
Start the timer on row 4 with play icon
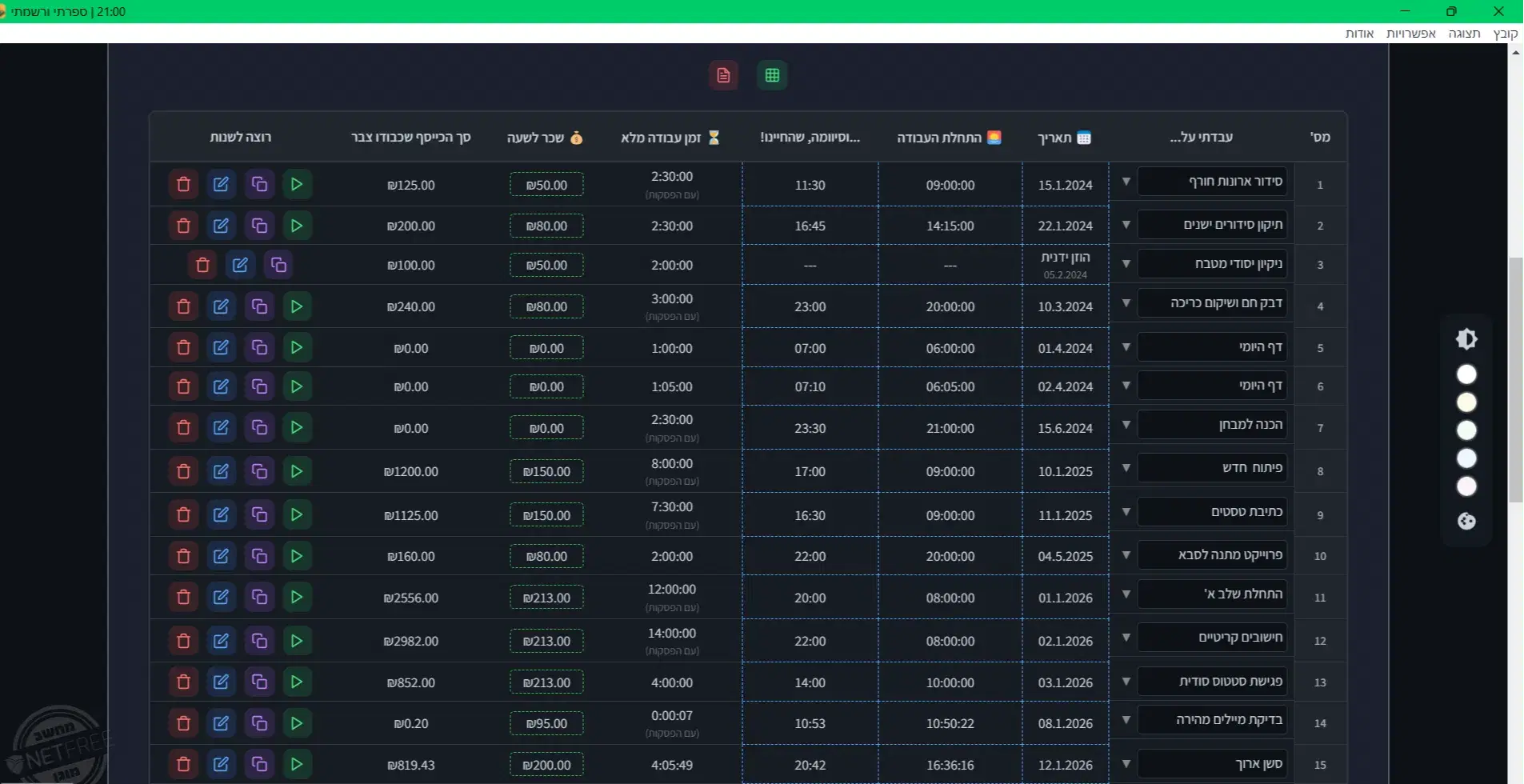(297, 306)
